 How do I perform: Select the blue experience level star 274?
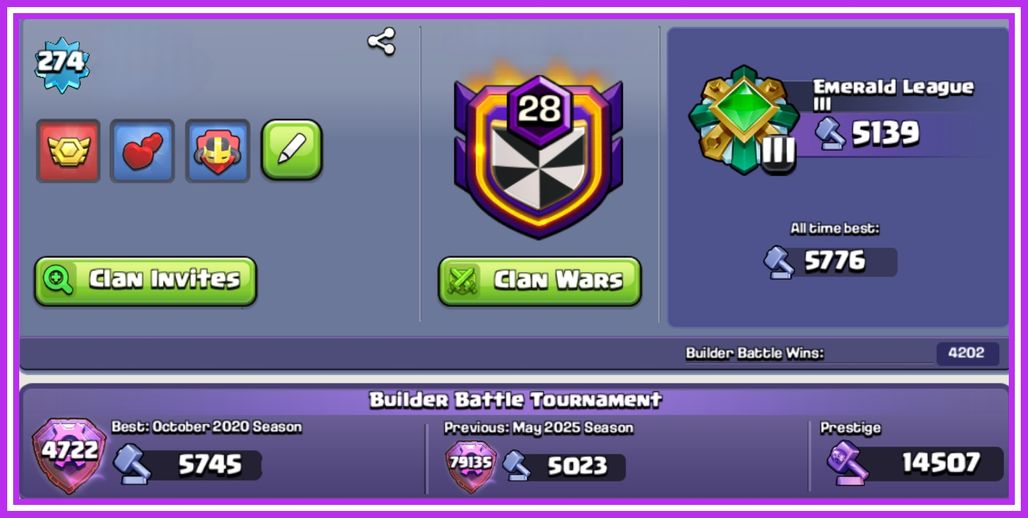click(62, 64)
